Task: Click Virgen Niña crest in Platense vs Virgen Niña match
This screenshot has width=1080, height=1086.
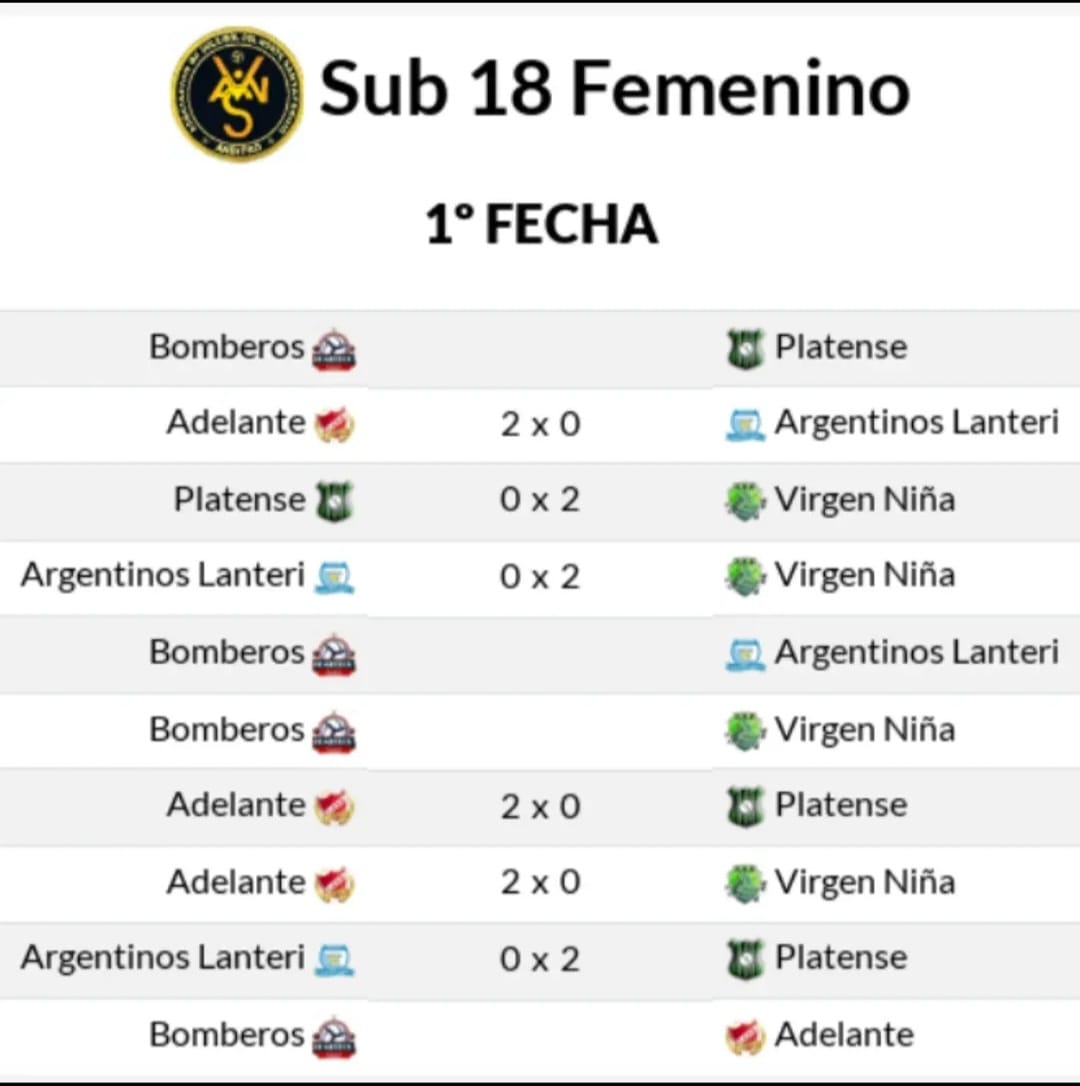Action: (744, 501)
